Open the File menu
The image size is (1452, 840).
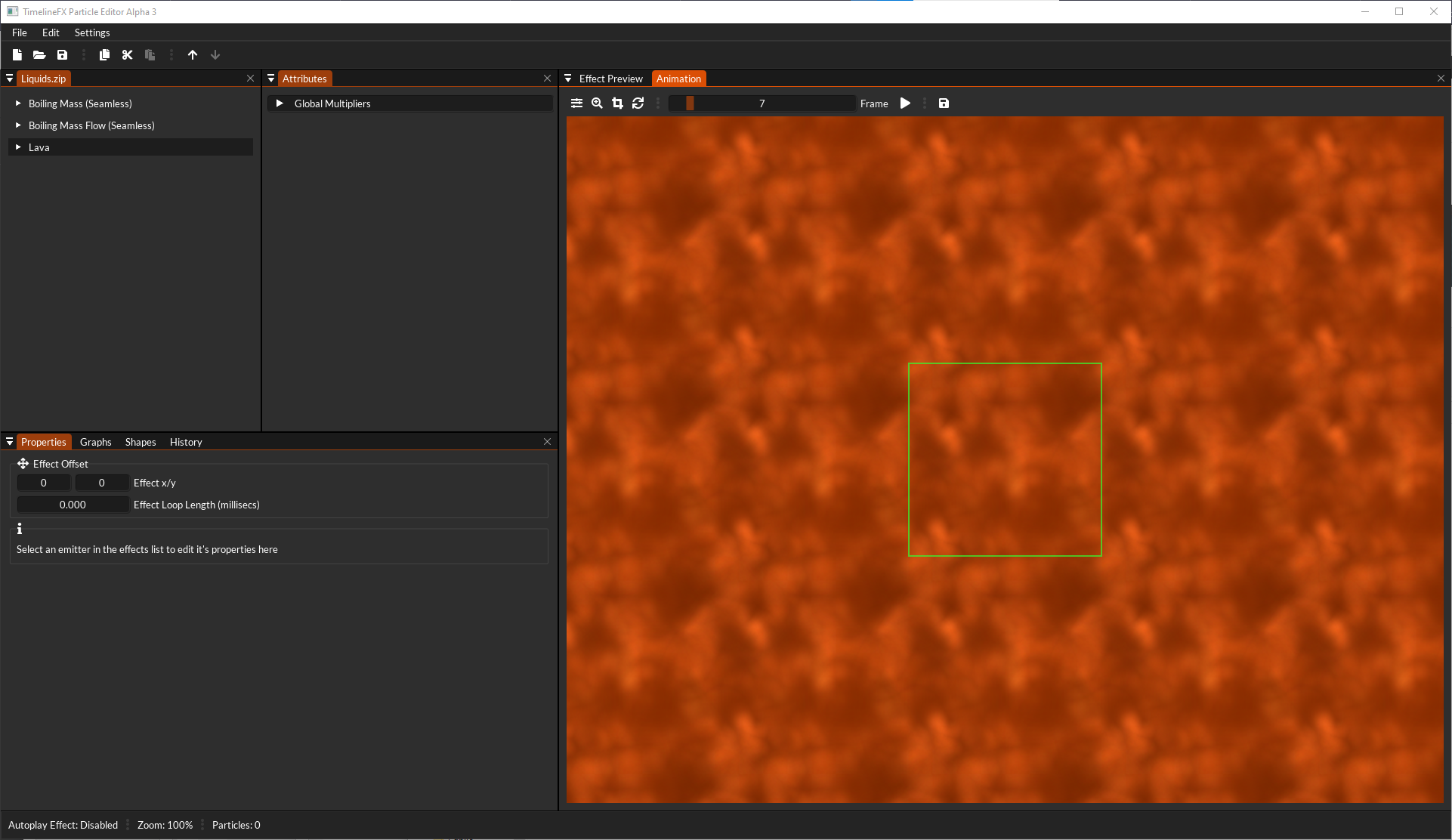click(x=20, y=32)
